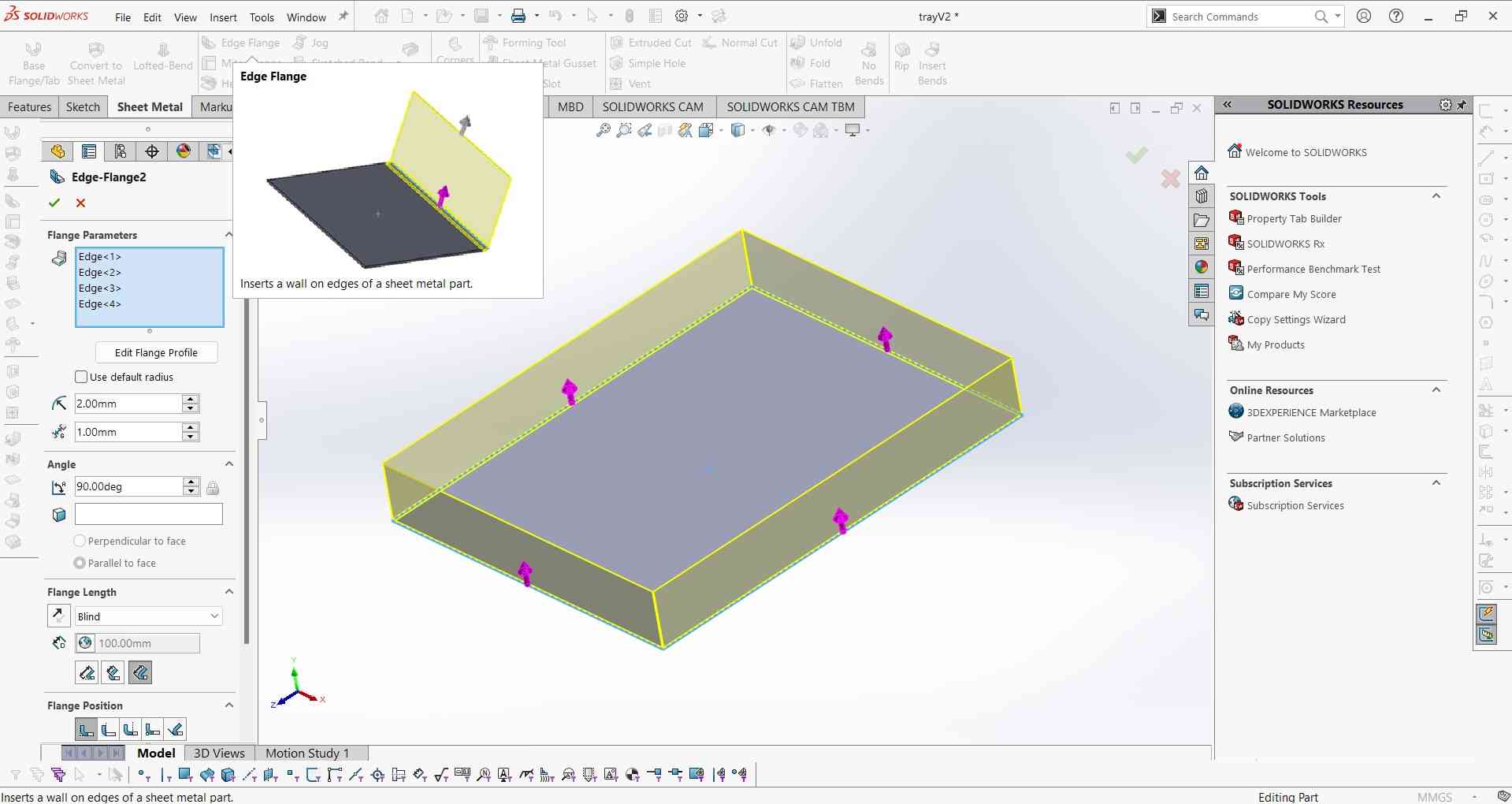Open Design Library task pane tab
This screenshot has width=1512, height=804.
click(x=1201, y=196)
